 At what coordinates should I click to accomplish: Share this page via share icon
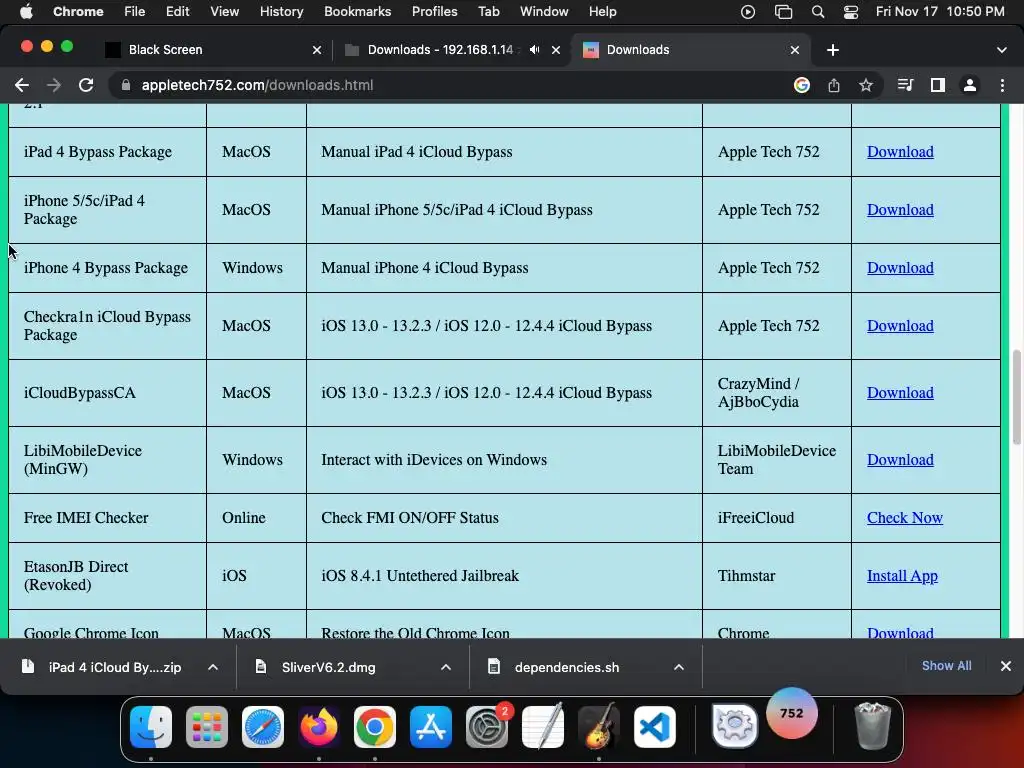tap(834, 85)
